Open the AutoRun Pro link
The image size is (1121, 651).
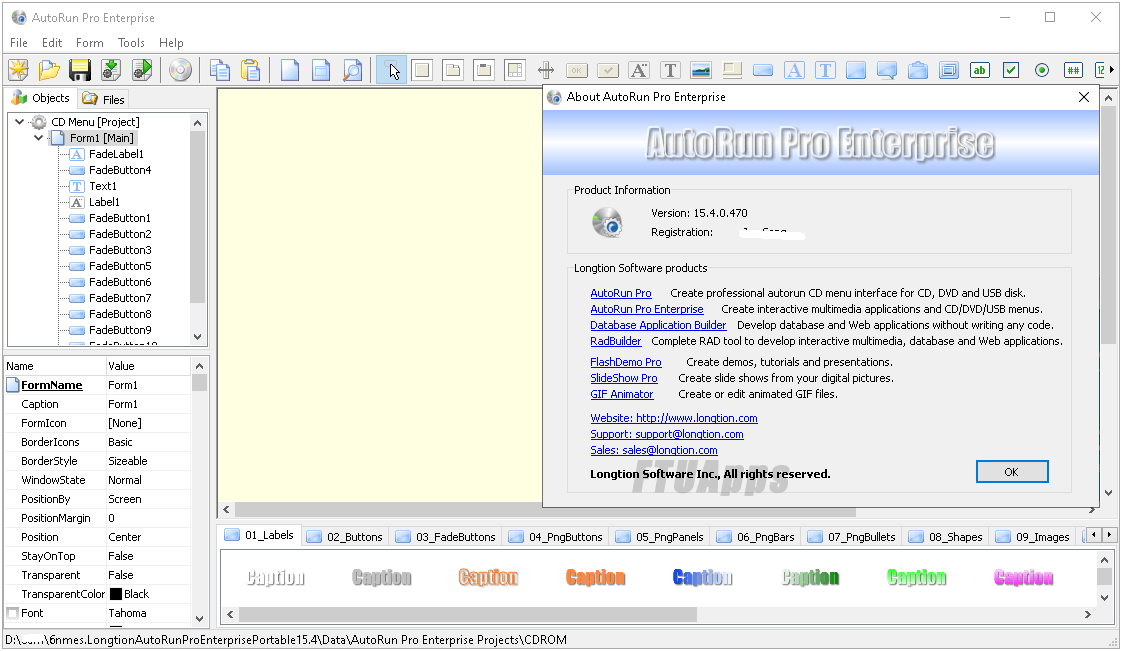coord(621,293)
